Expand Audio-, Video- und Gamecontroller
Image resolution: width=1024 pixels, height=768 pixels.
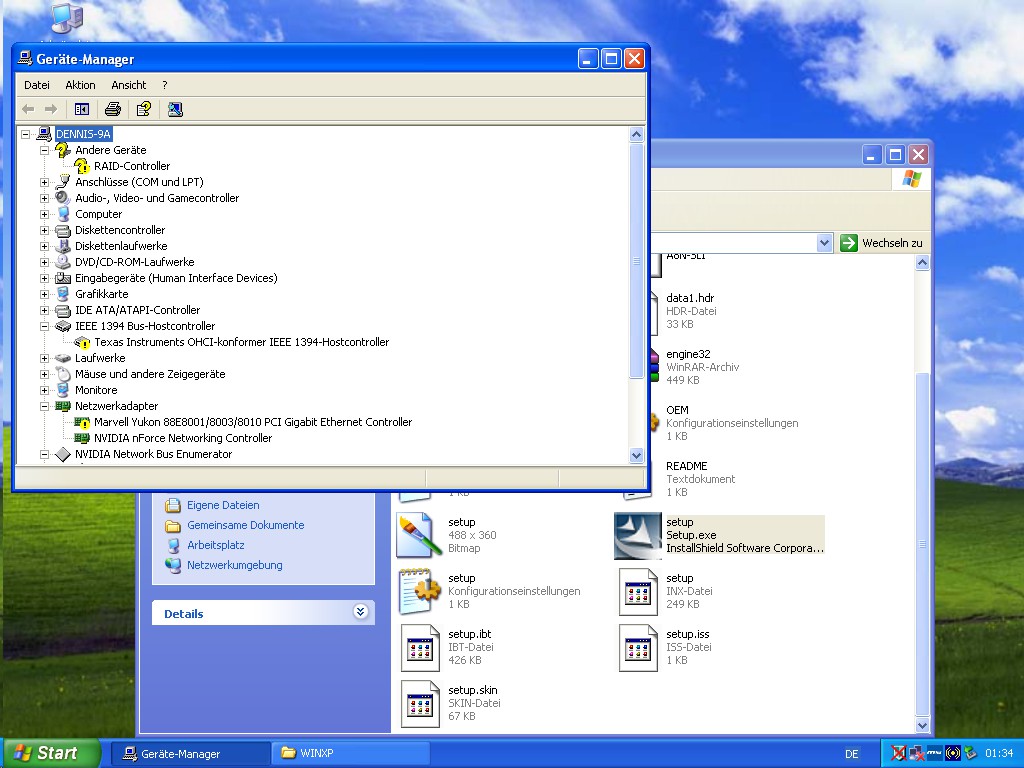44,198
